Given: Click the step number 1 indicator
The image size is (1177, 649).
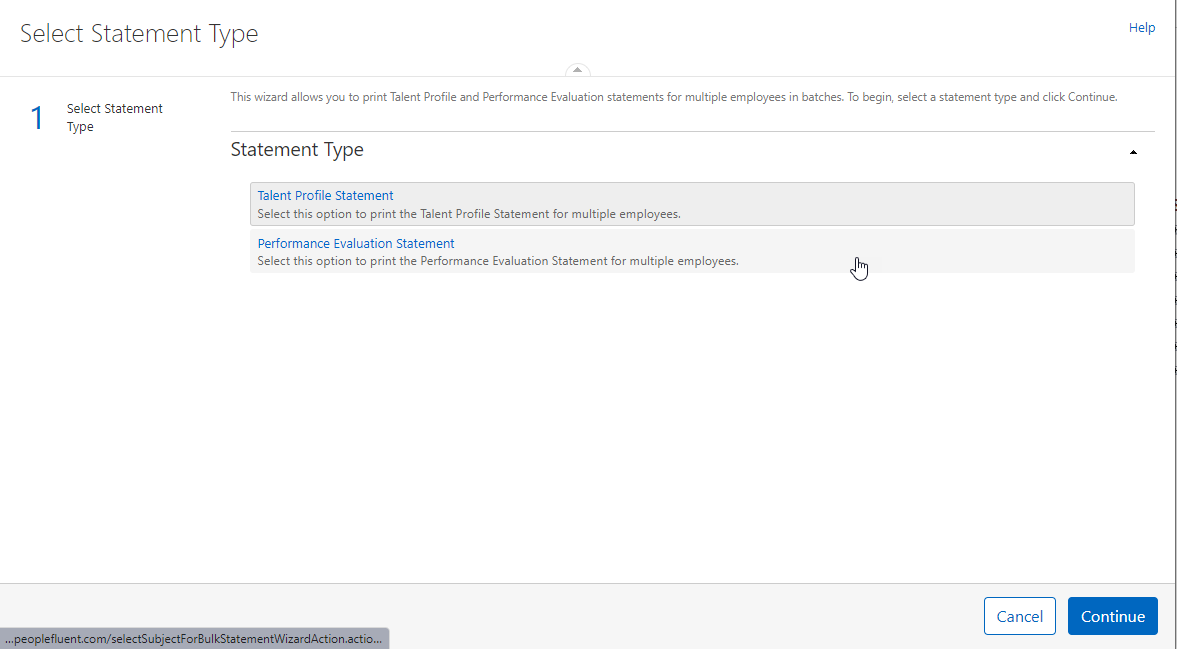Looking at the screenshot, I should 37,117.
